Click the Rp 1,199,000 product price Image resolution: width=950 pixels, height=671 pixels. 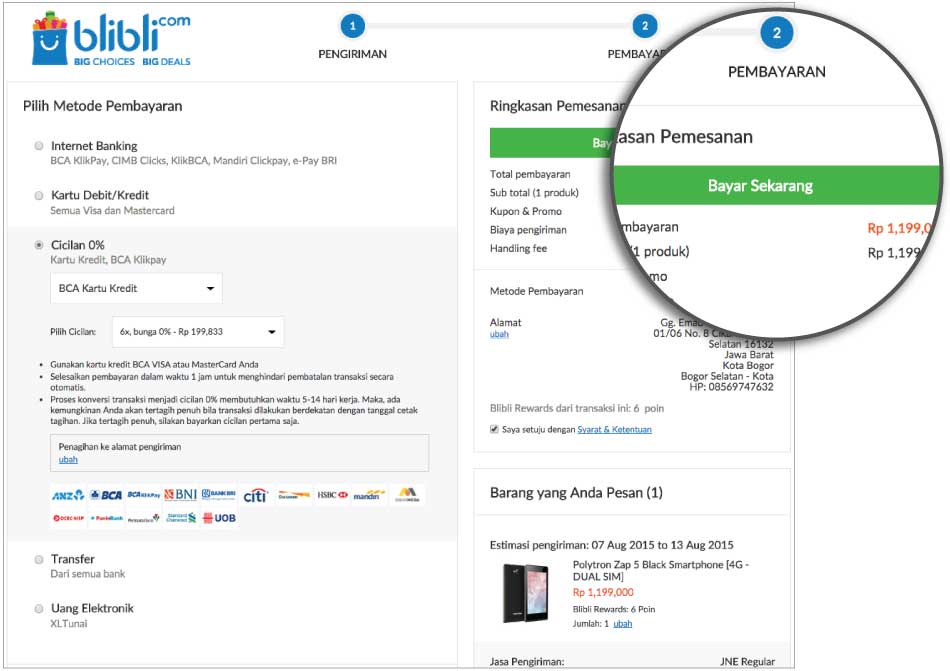pyautogui.click(x=603, y=592)
